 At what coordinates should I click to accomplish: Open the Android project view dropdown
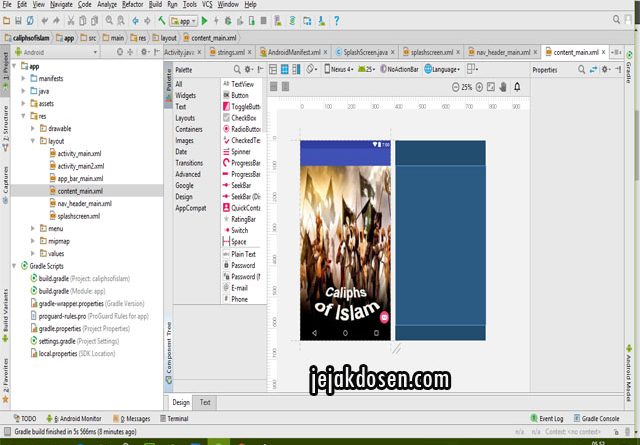pyautogui.click(x=56, y=52)
